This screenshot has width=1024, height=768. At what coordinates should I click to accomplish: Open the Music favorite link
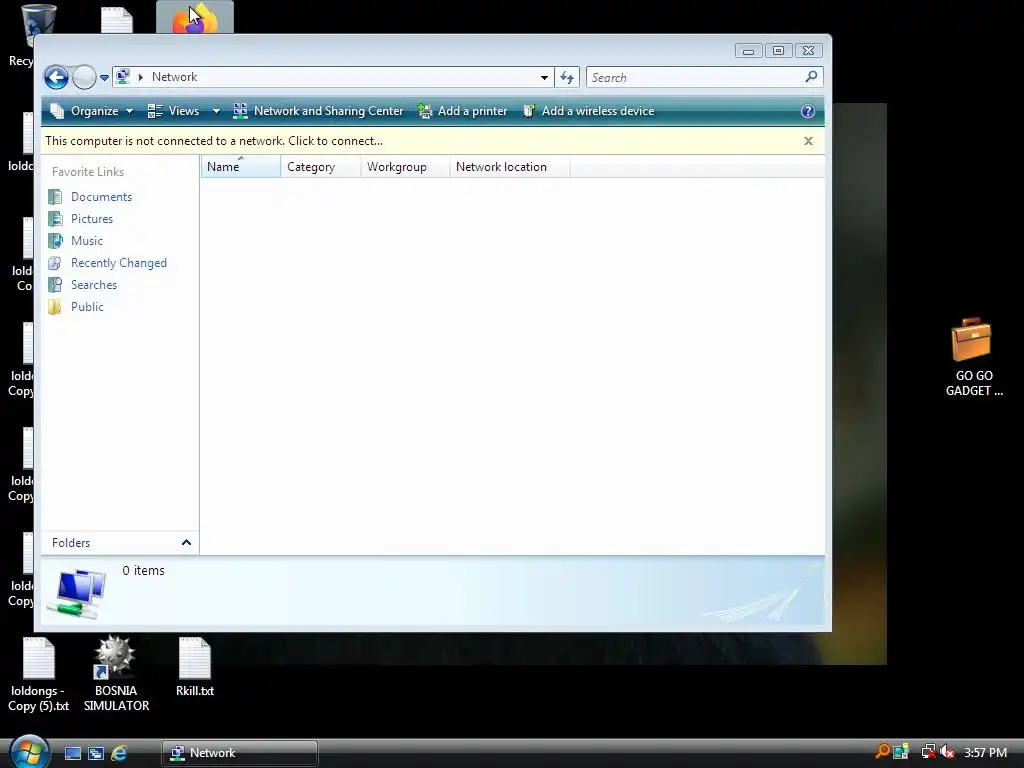click(87, 241)
